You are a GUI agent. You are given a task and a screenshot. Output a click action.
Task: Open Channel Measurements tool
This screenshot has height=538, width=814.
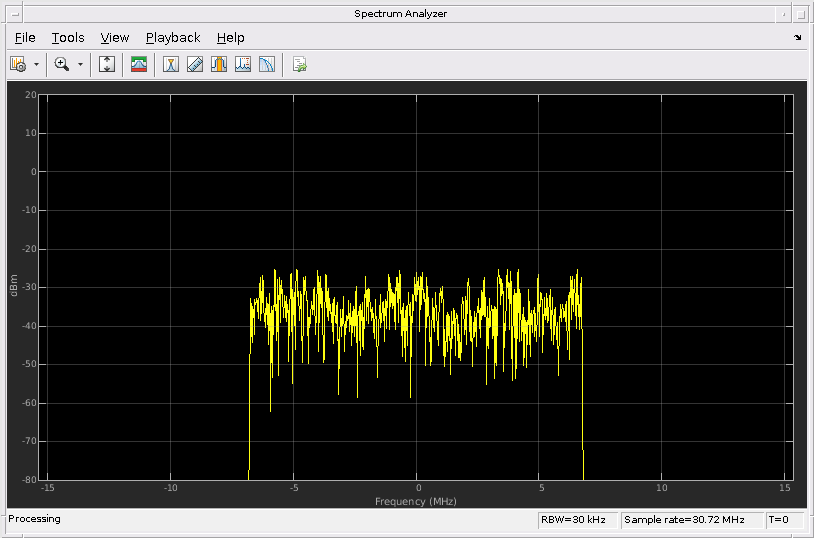pyautogui.click(x=219, y=64)
